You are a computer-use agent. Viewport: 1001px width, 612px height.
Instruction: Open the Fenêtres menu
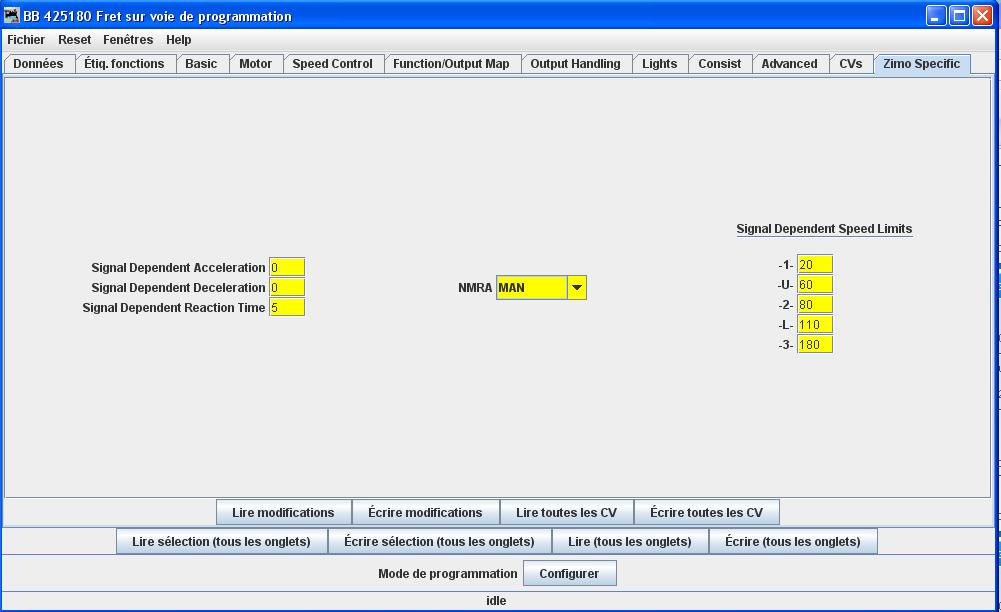128,40
